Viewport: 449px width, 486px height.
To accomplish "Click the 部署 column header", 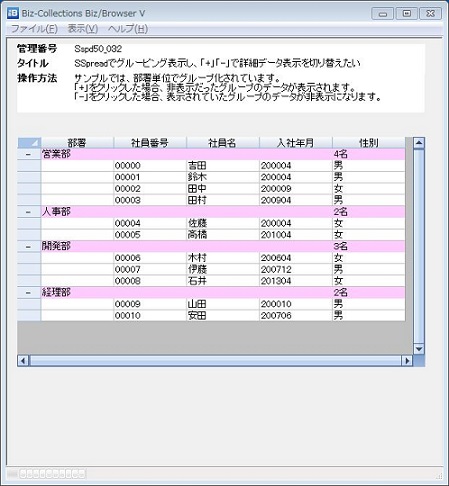I will tap(77, 143).
